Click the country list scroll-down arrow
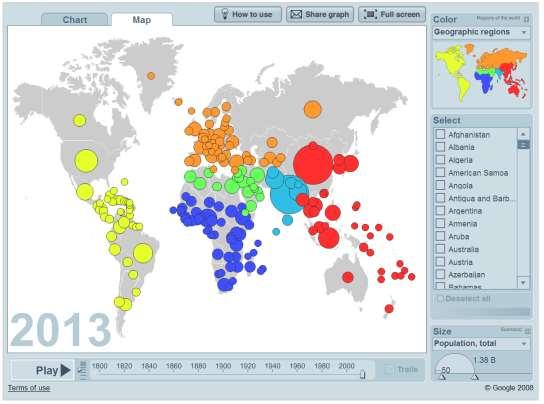 (x=523, y=283)
